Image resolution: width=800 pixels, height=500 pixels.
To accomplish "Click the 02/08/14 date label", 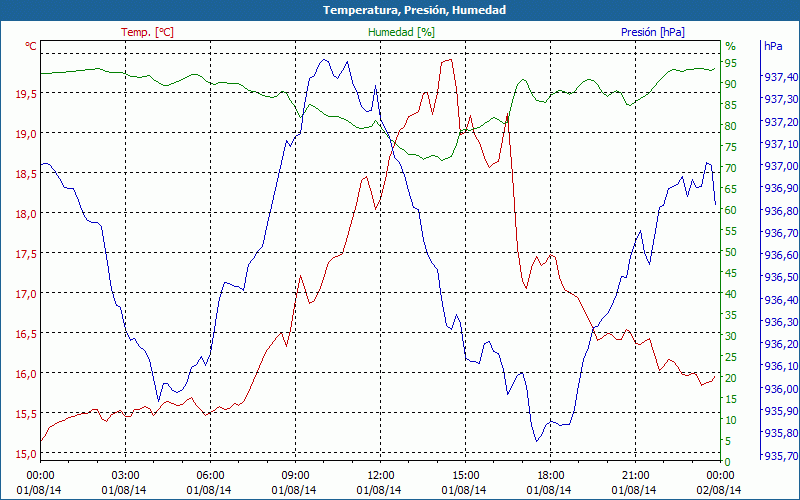I will pos(718,490).
